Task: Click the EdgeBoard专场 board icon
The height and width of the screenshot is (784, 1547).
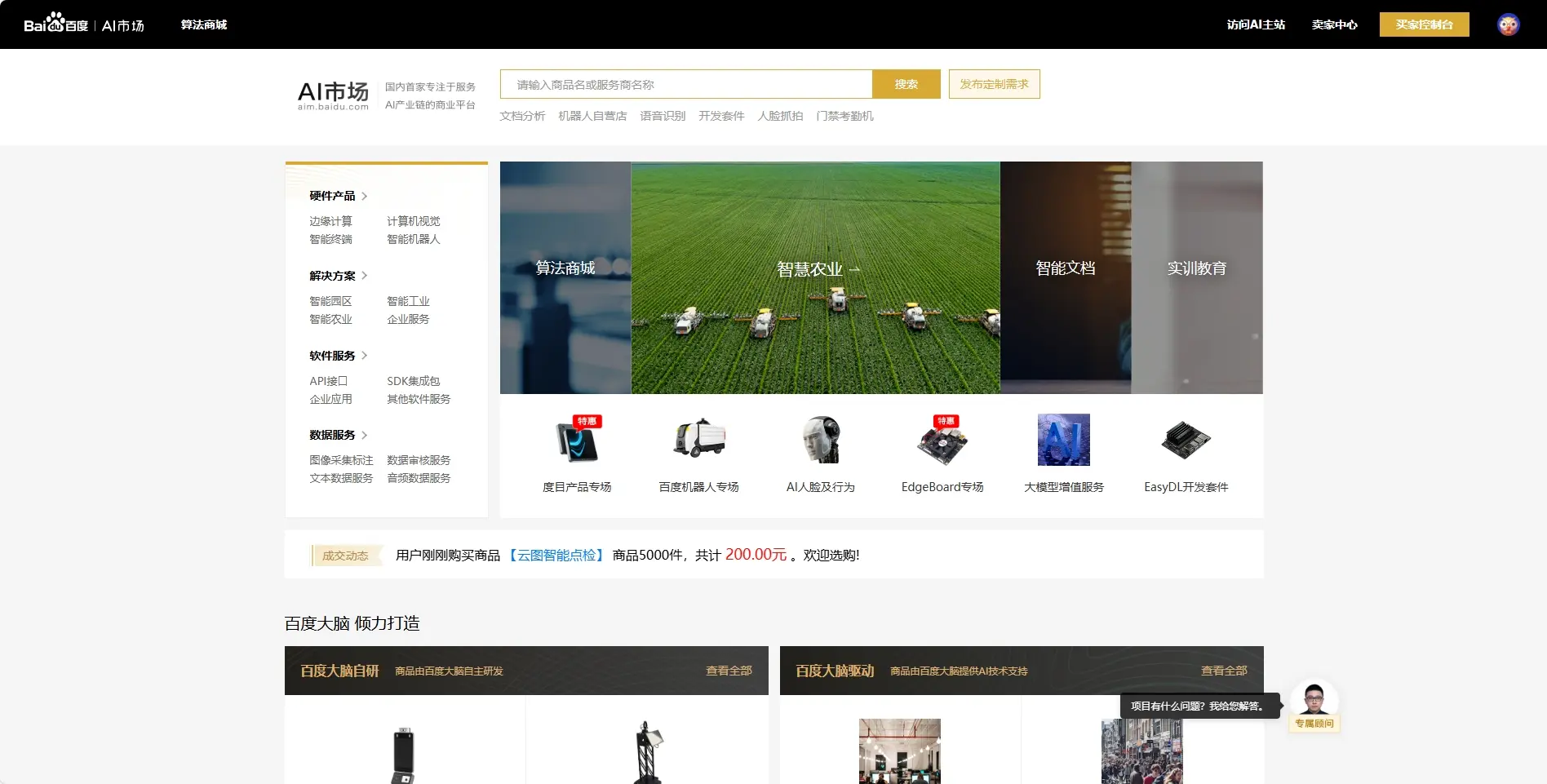Action: (942, 441)
